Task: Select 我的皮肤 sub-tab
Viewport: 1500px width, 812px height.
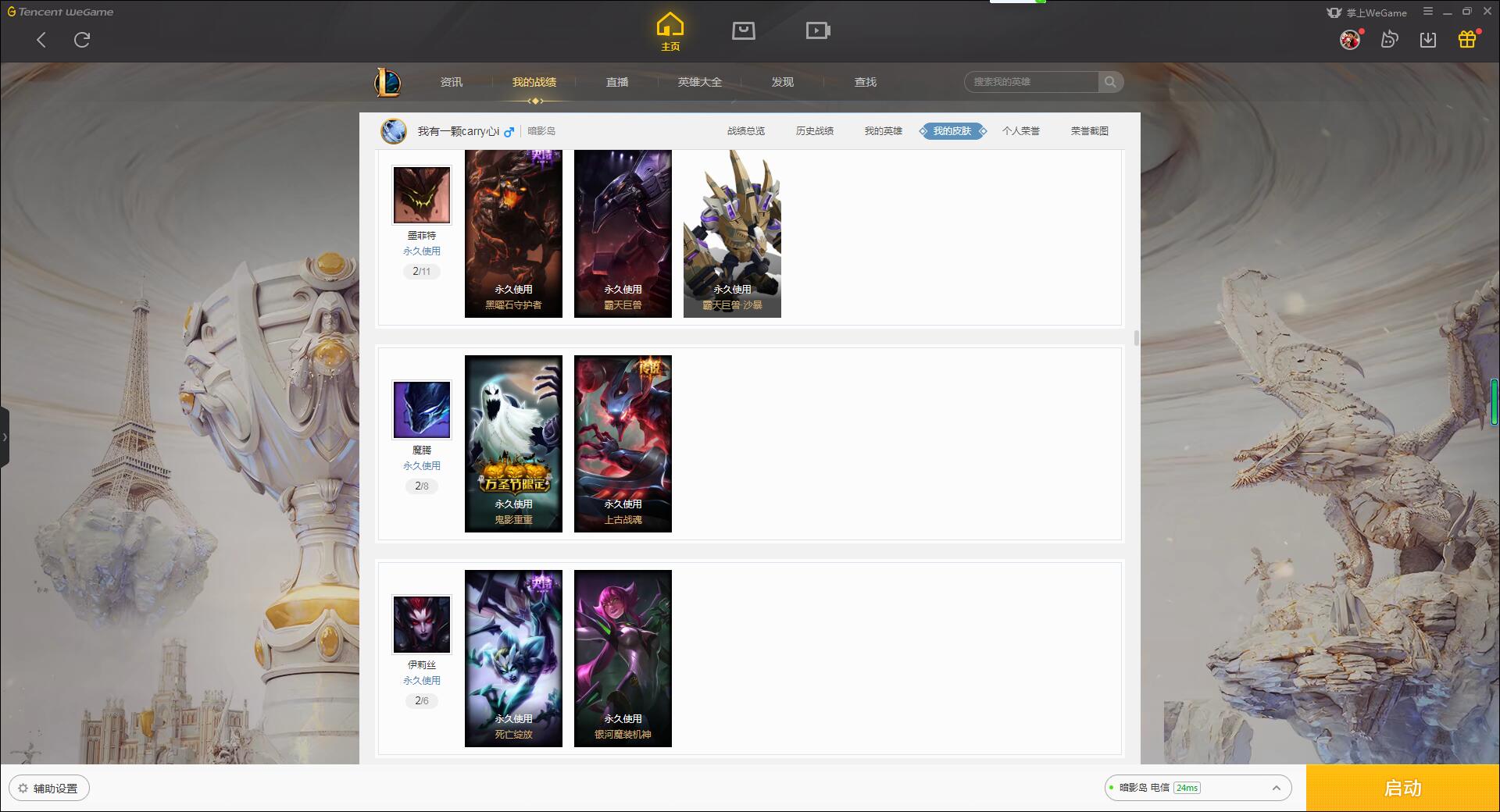Action: 952,131
